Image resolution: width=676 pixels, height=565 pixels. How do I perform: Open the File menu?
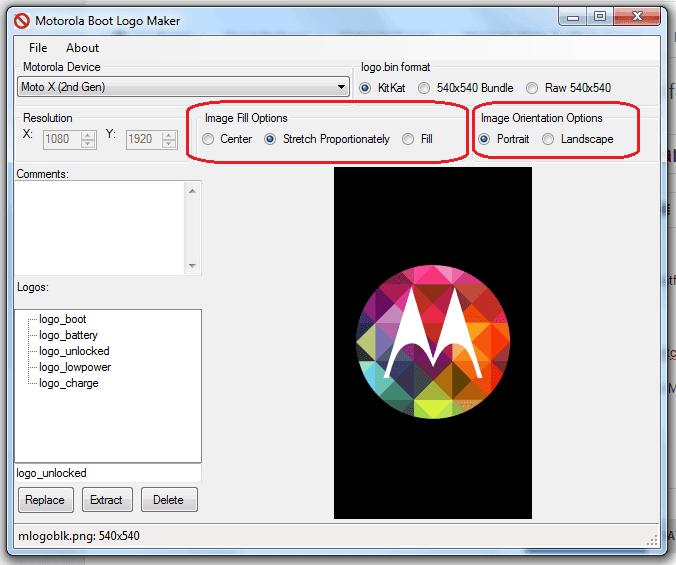point(38,48)
